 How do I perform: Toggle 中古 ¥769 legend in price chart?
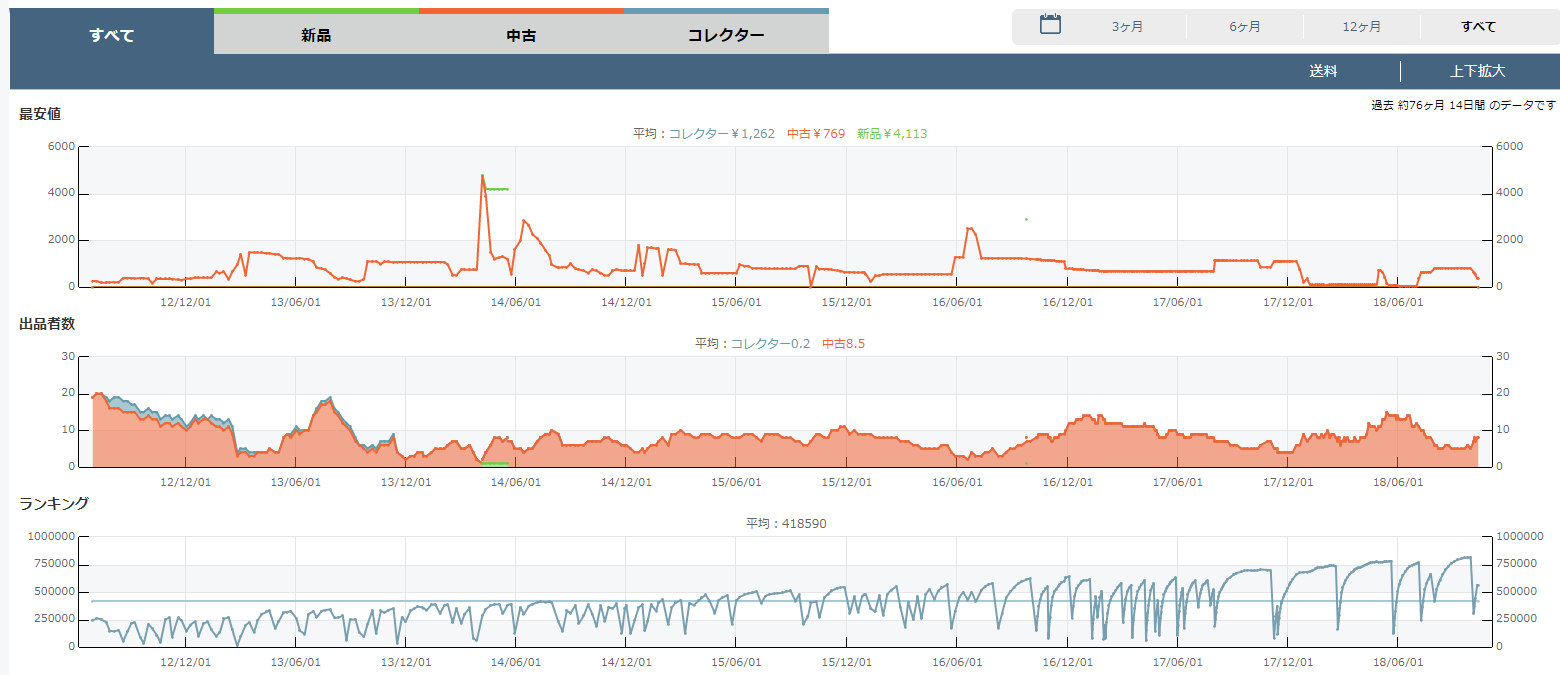click(815, 133)
